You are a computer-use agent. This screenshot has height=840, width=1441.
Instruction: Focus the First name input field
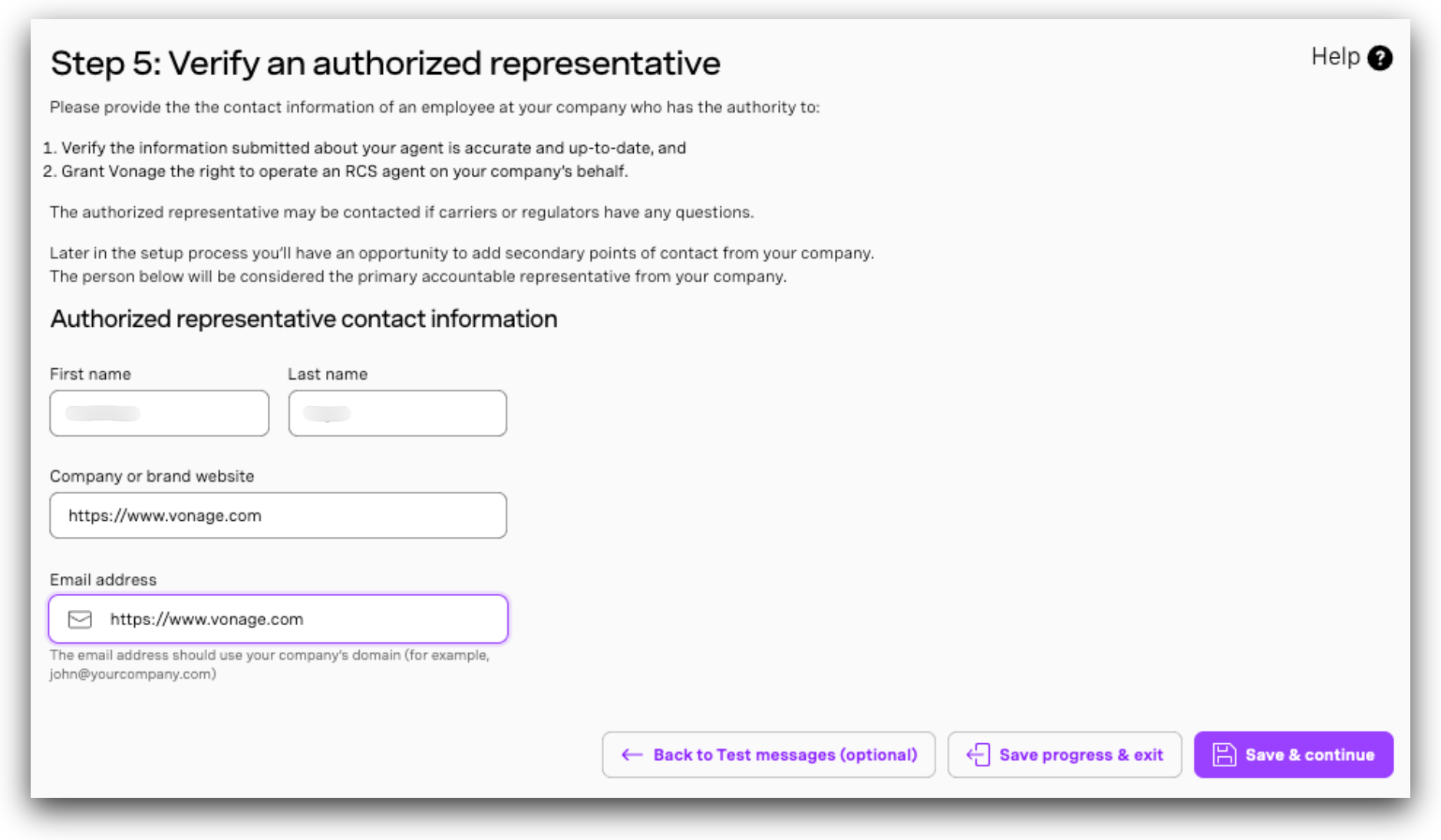pos(159,413)
